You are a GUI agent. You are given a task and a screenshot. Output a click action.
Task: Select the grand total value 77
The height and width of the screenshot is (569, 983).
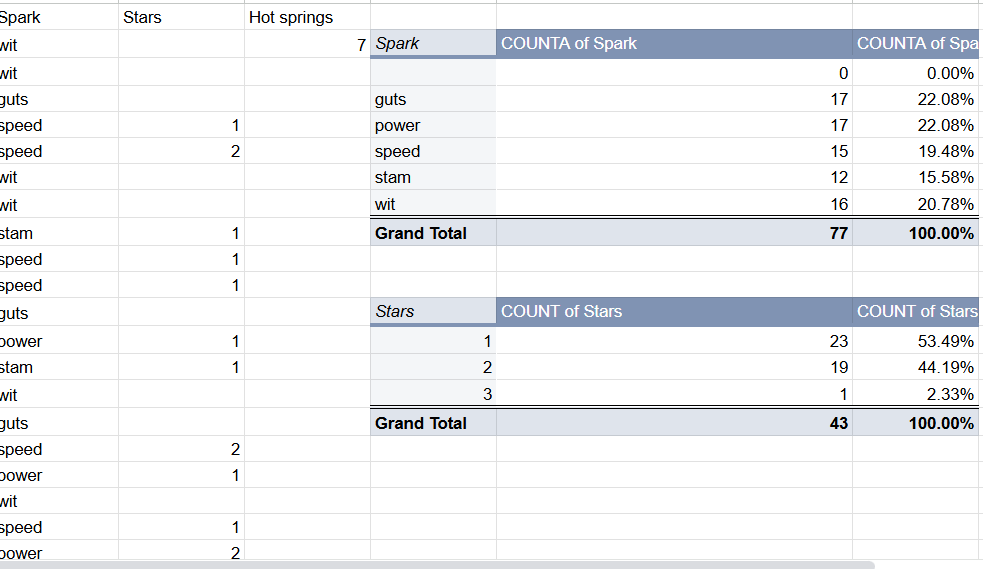tap(674, 232)
